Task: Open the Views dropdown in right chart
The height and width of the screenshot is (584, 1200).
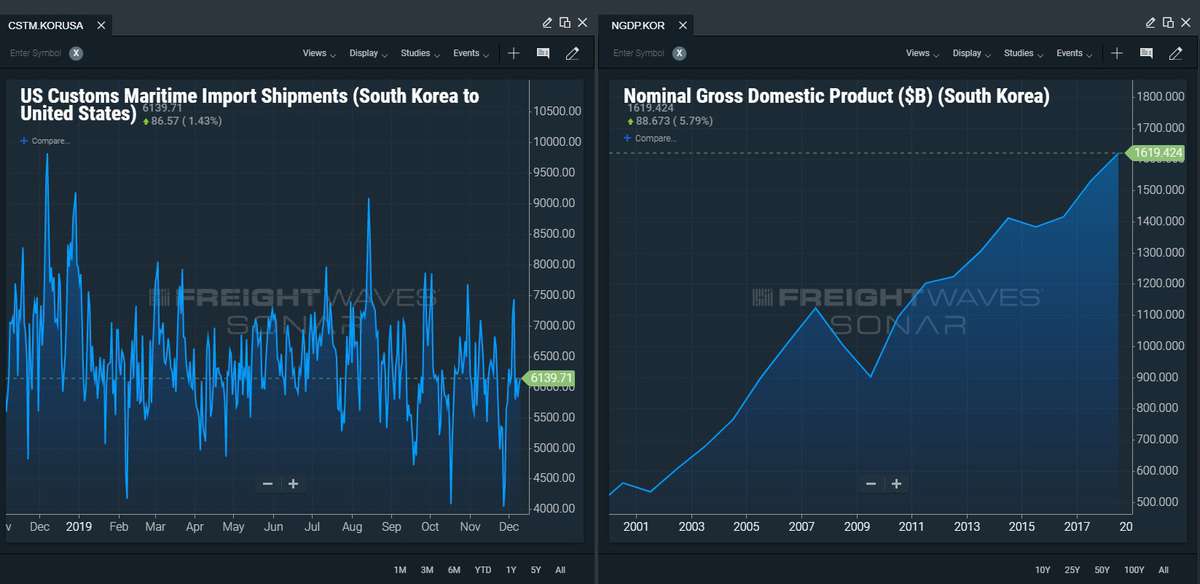Action: (x=922, y=53)
